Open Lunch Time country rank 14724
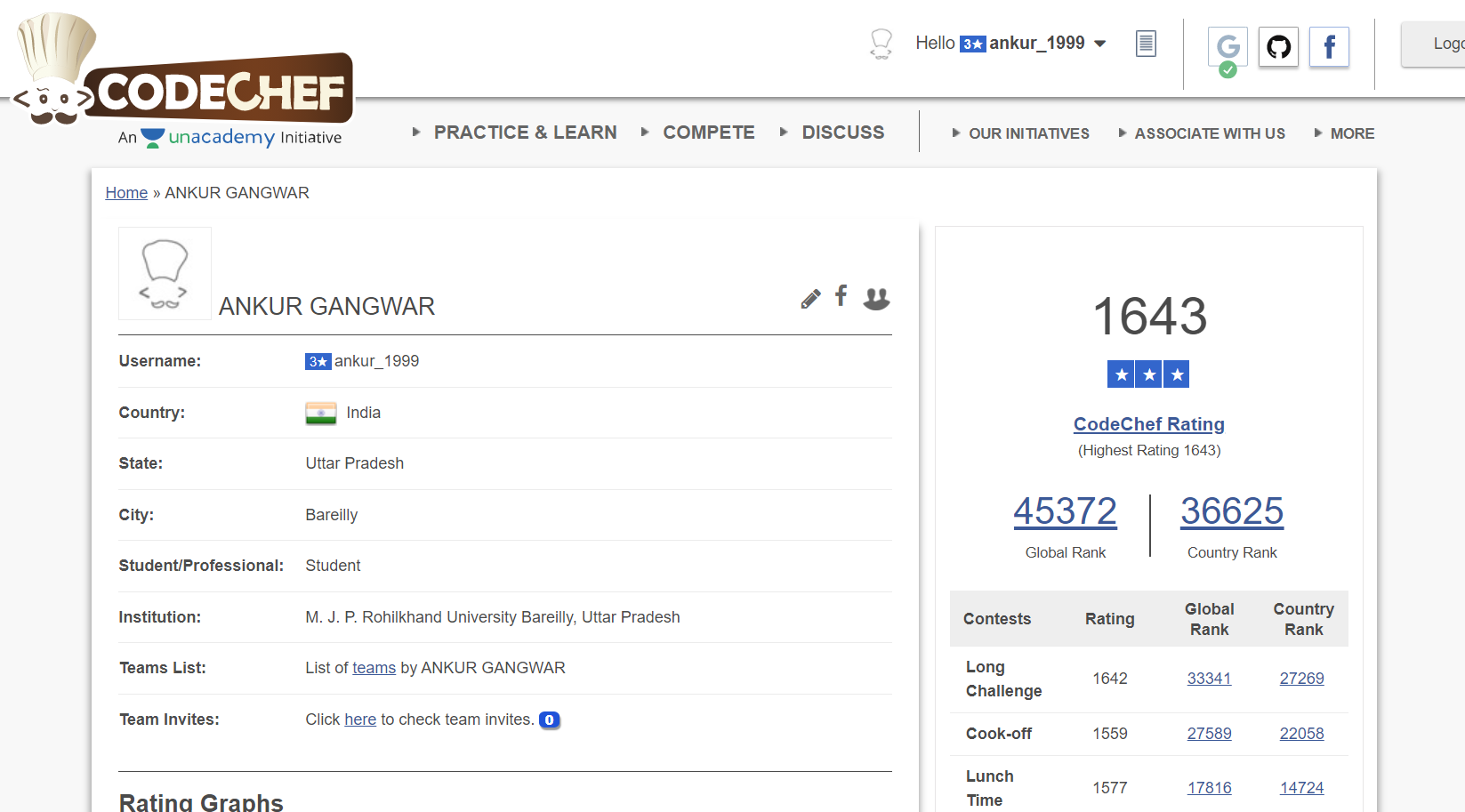The image size is (1465, 812). pos(1301,788)
